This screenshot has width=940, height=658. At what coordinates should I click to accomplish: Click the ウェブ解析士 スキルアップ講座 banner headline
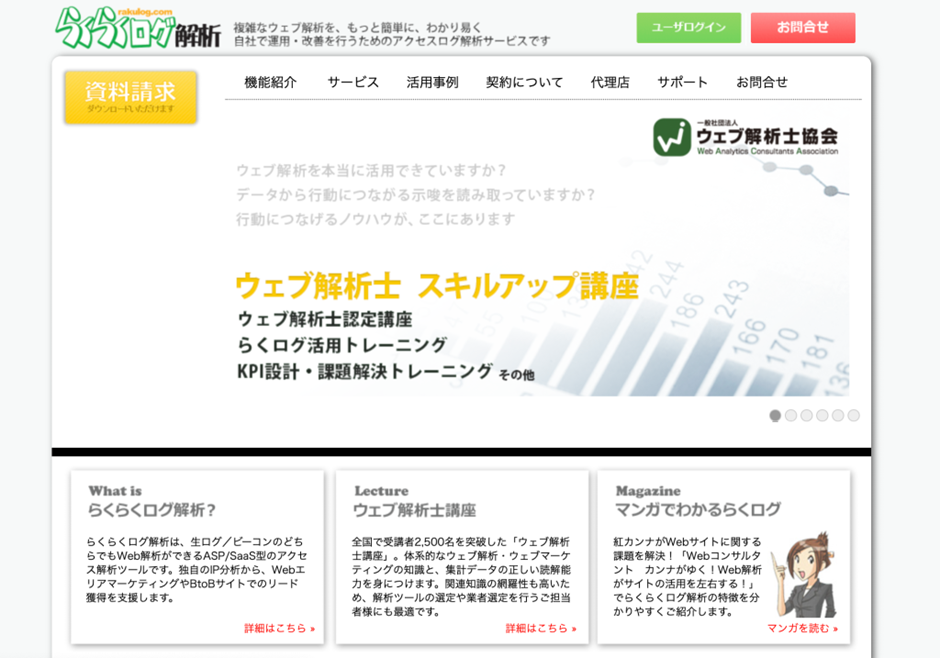436,285
